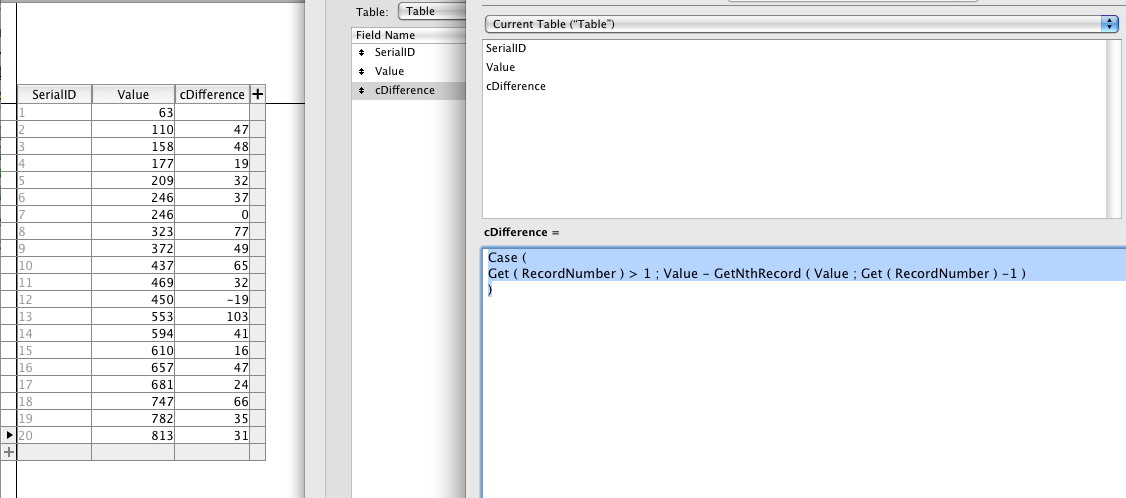This screenshot has width=1126, height=498.
Task: Click the current record arrow at row 20
Action: coord(9,435)
